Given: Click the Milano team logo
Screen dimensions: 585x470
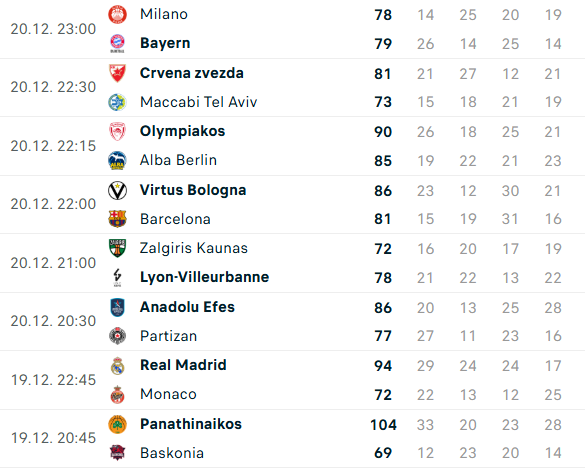Looking at the screenshot, I should [x=117, y=15].
